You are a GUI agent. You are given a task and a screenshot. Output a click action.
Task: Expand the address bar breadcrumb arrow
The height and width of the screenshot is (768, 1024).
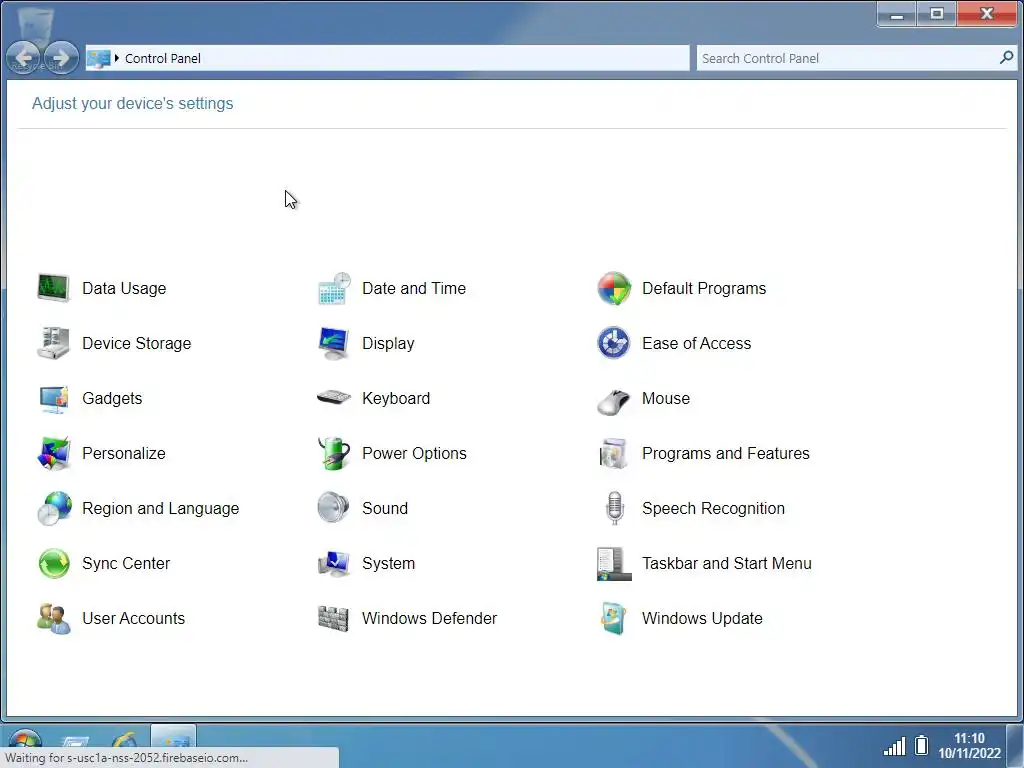point(117,58)
